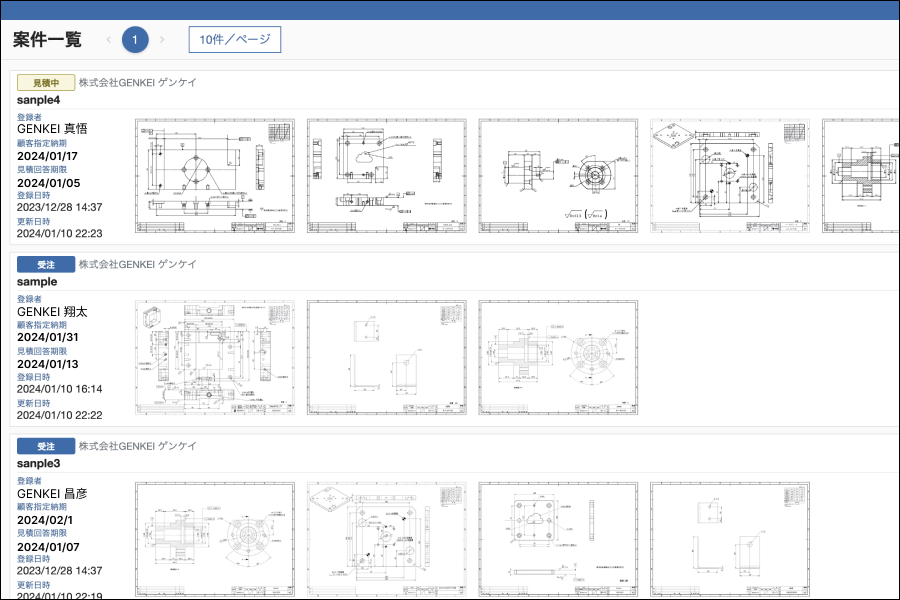This screenshot has height=600, width=900.
Task: Click the previous page arrow
Action: point(108,40)
